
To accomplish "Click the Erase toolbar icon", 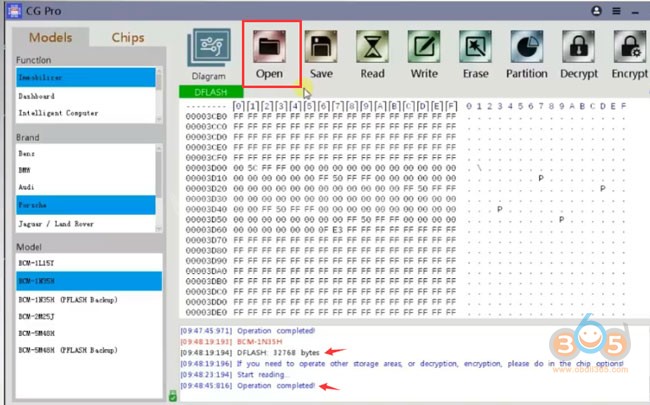I will coord(475,46).
